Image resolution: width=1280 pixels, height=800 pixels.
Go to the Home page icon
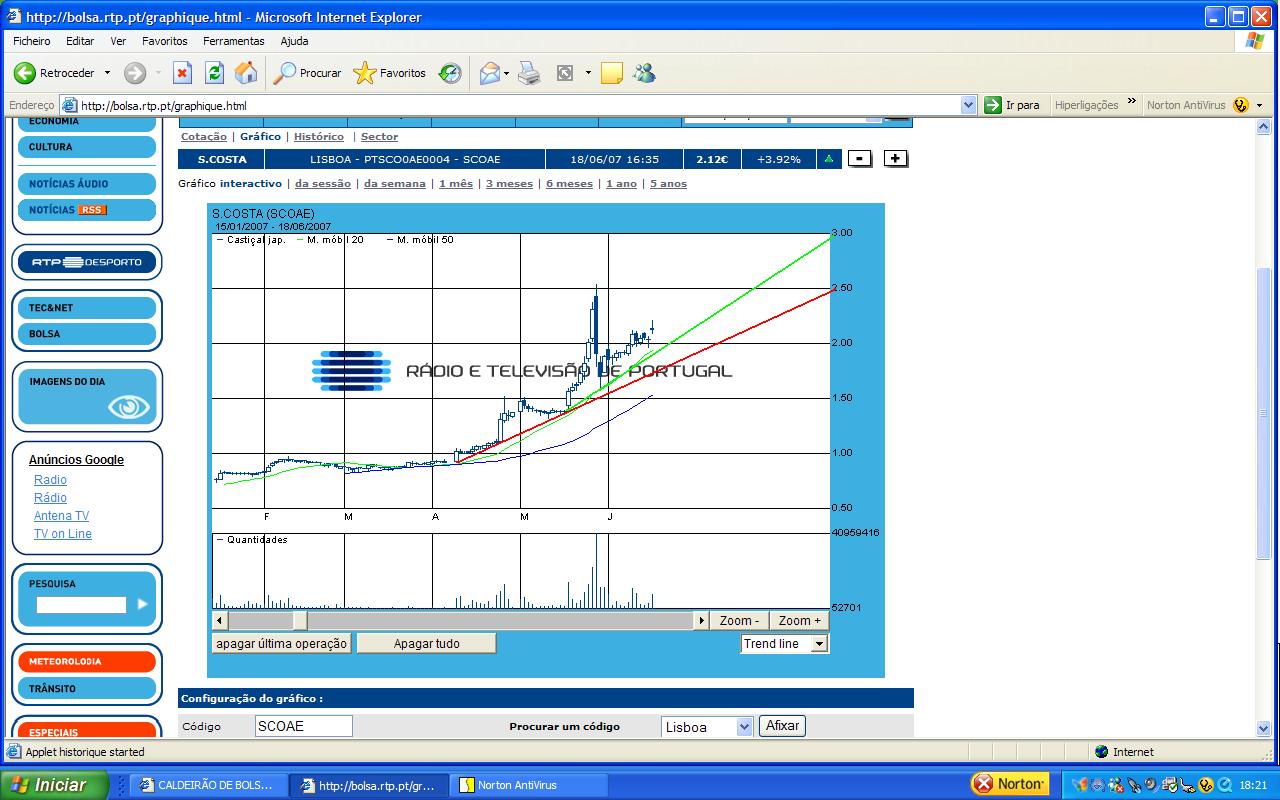click(245, 73)
